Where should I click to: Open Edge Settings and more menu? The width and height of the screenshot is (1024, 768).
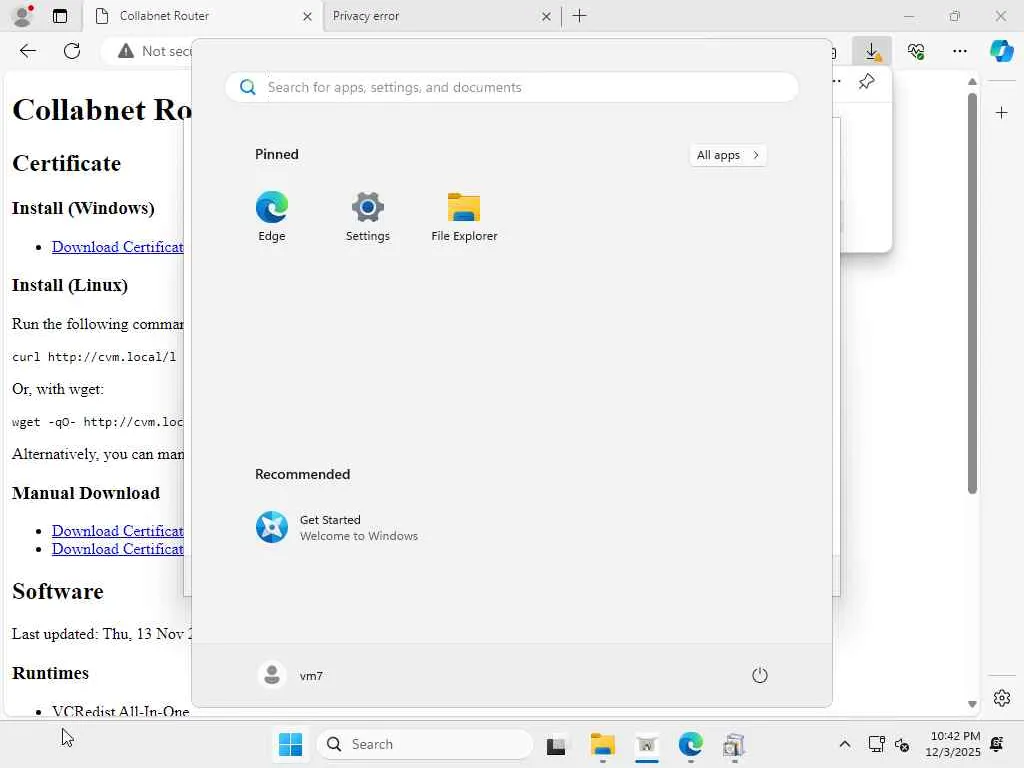pos(959,51)
